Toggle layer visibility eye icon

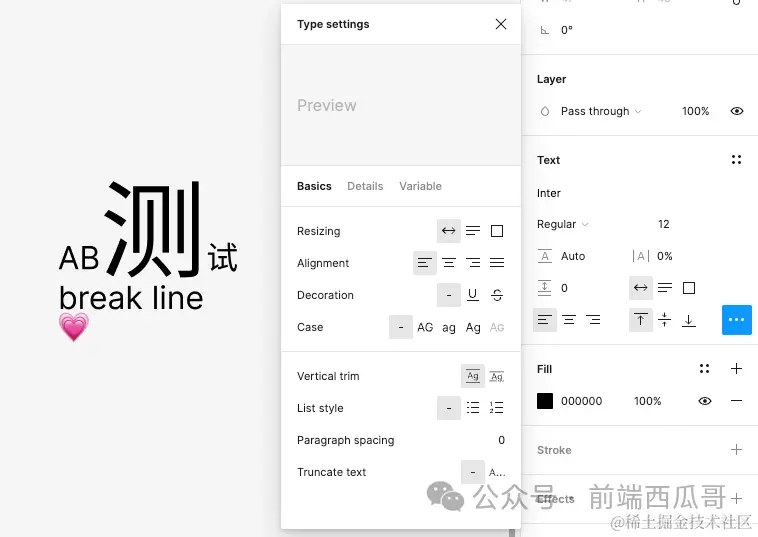(x=737, y=111)
